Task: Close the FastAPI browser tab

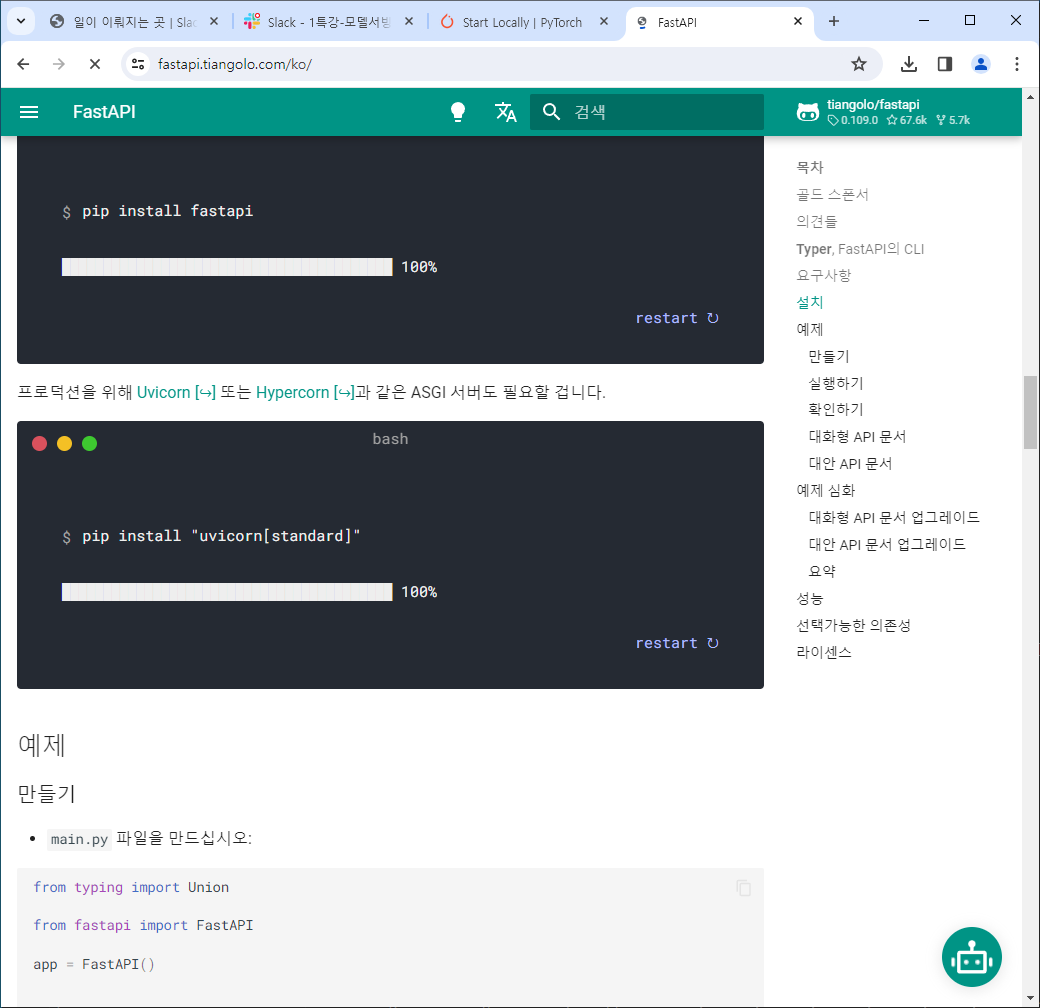Action: pos(798,21)
